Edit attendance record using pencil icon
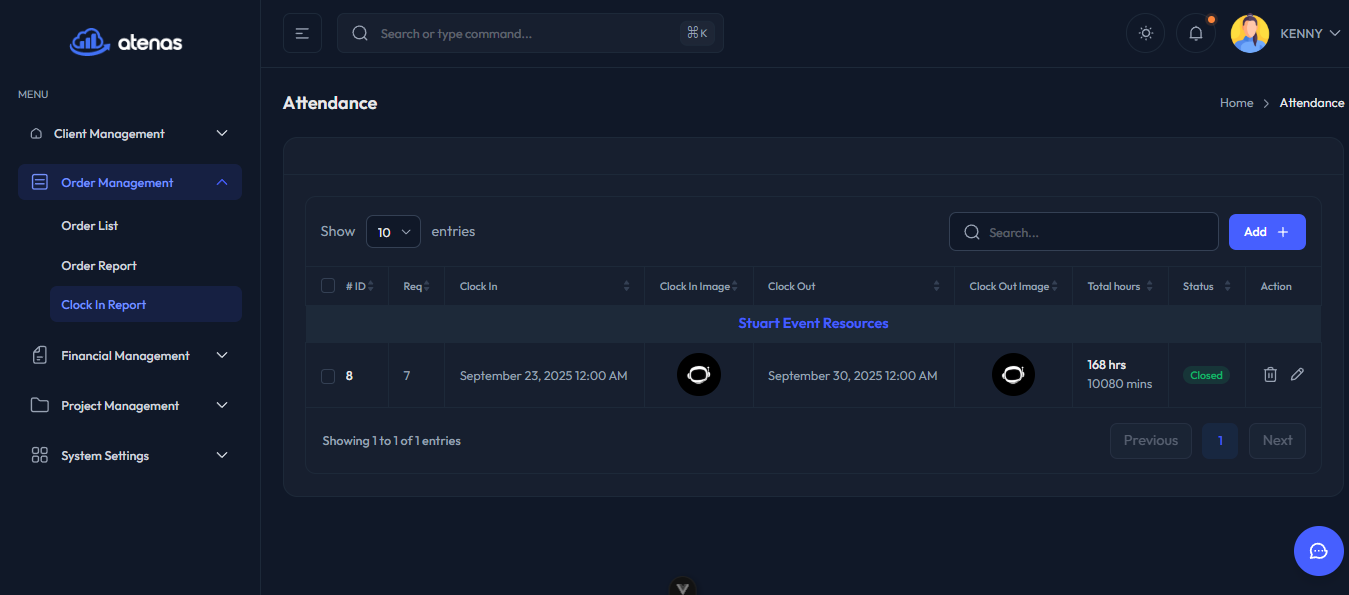1349x595 pixels. pos(1297,375)
